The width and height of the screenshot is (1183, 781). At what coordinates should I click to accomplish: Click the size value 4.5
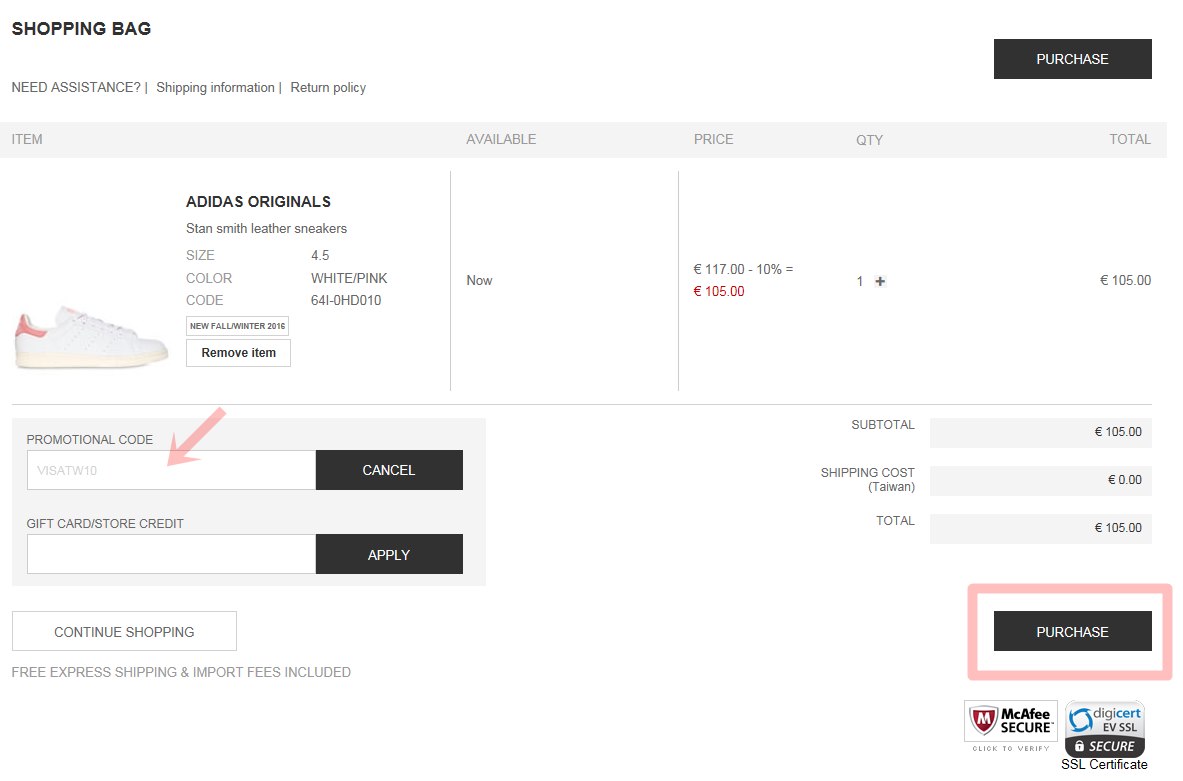(x=320, y=256)
